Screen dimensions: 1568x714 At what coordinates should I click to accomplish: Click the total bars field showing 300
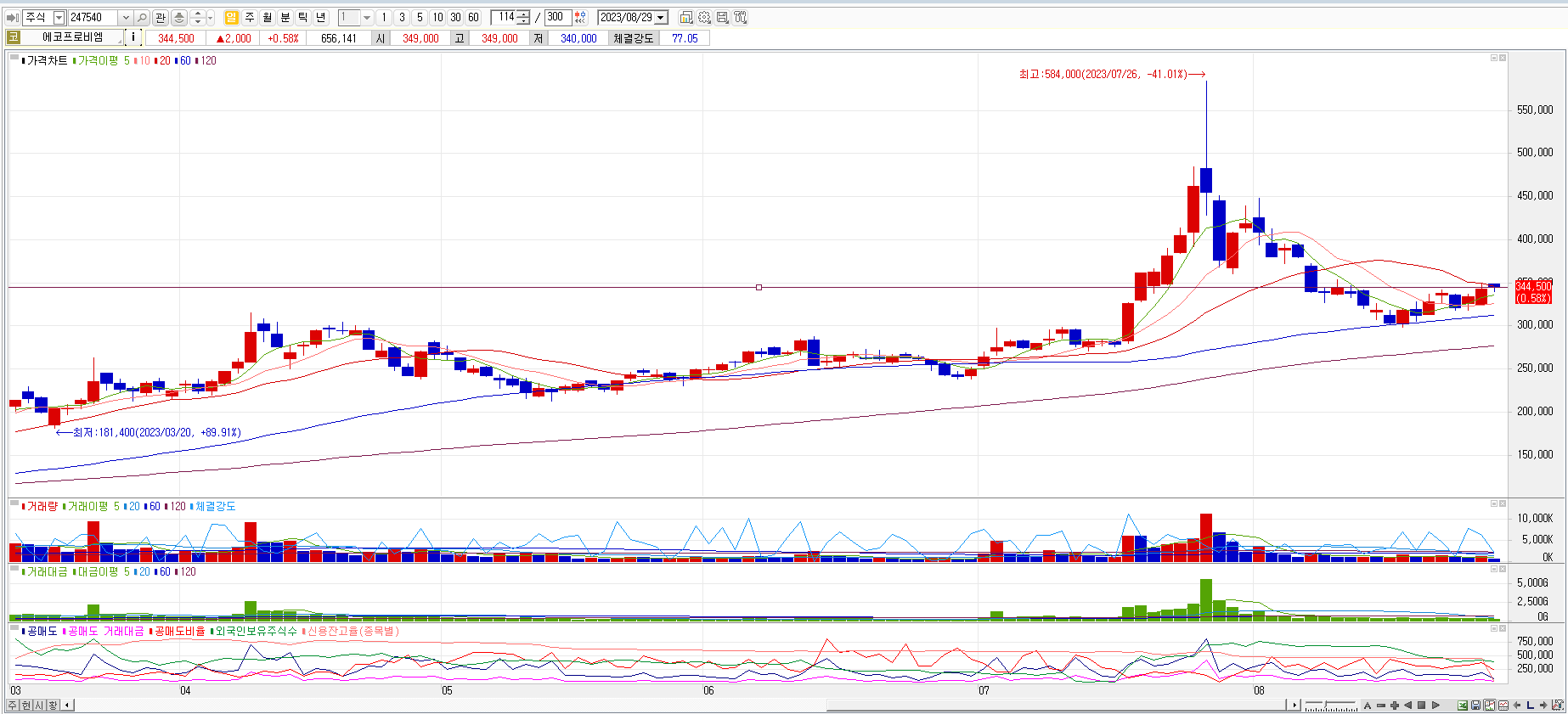557,17
